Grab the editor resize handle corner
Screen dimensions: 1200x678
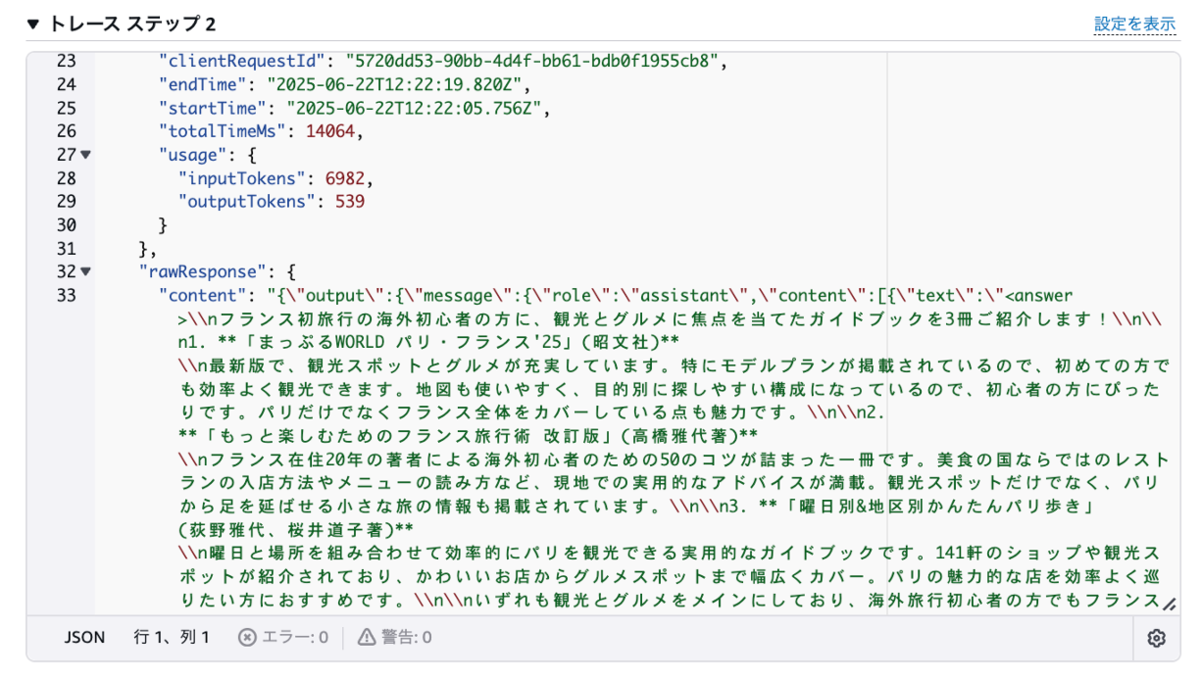click(x=1167, y=604)
